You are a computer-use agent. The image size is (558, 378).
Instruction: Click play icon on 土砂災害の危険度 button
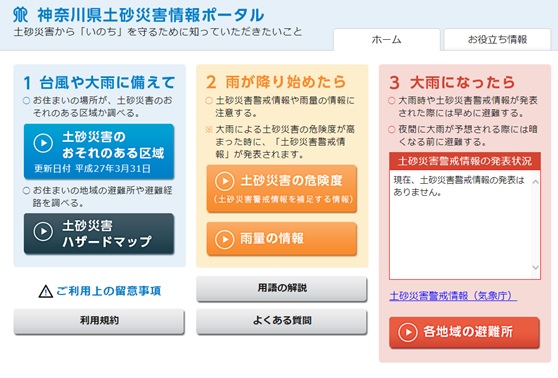[225, 181]
